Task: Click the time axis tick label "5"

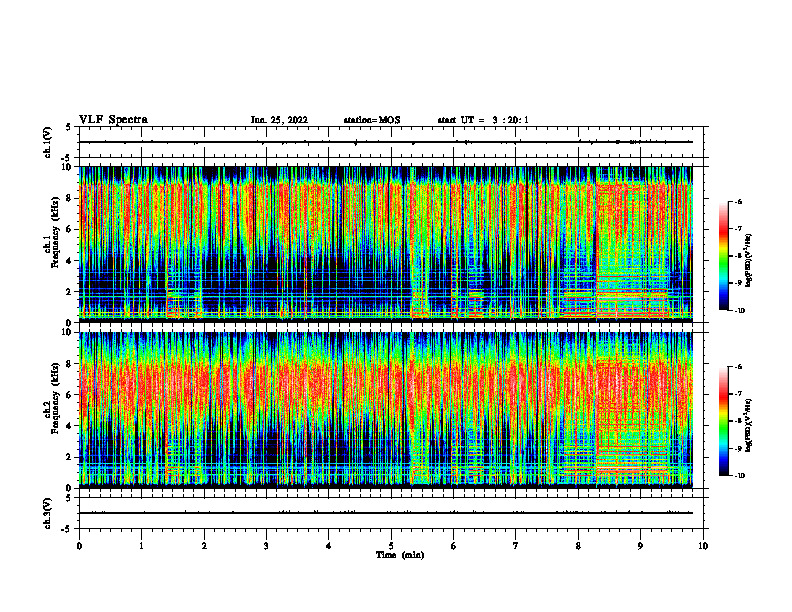Action: tap(391, 546)
